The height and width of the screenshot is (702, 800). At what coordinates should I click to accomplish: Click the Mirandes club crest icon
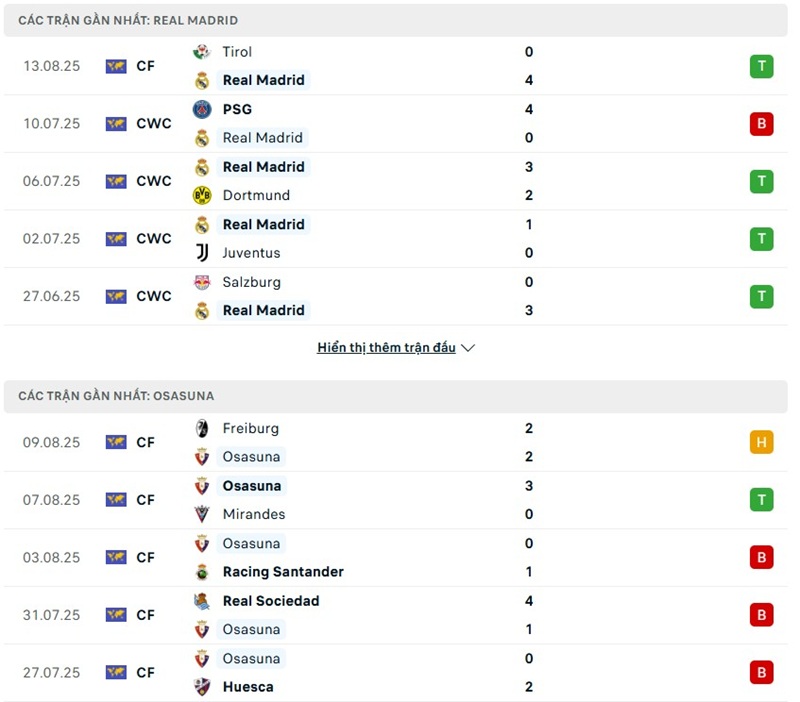pos(202,514)
